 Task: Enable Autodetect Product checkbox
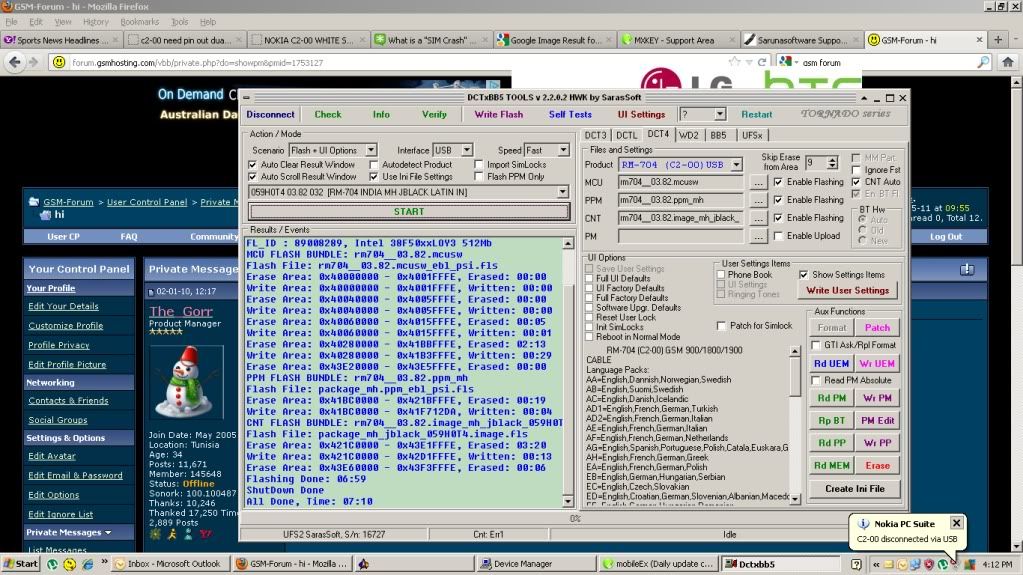(374, 165)
